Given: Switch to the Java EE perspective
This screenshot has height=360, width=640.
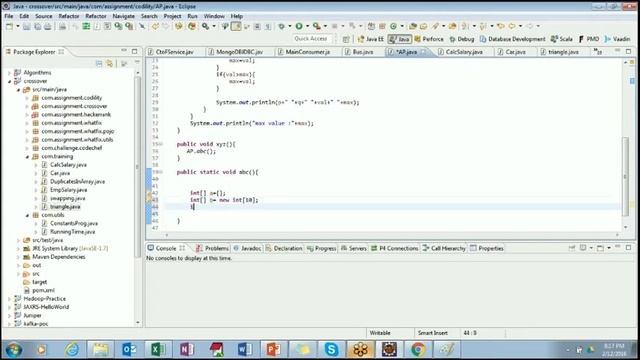Looking at the screenshot, I should pyautogui.click(x=371, y=39).
